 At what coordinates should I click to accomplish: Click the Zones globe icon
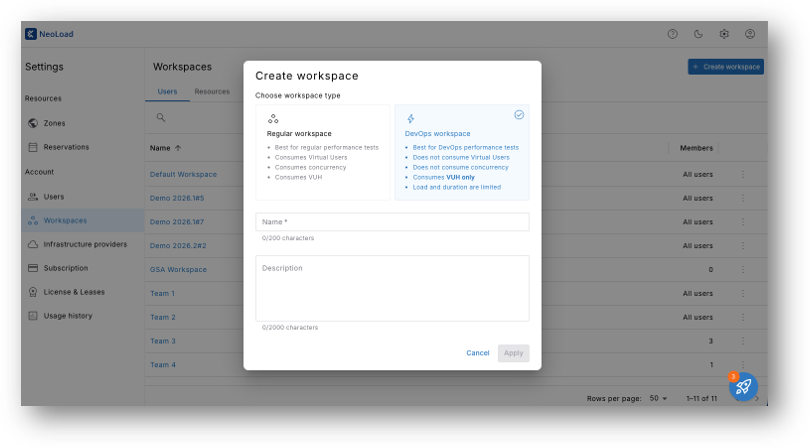[x=33, y=123]
